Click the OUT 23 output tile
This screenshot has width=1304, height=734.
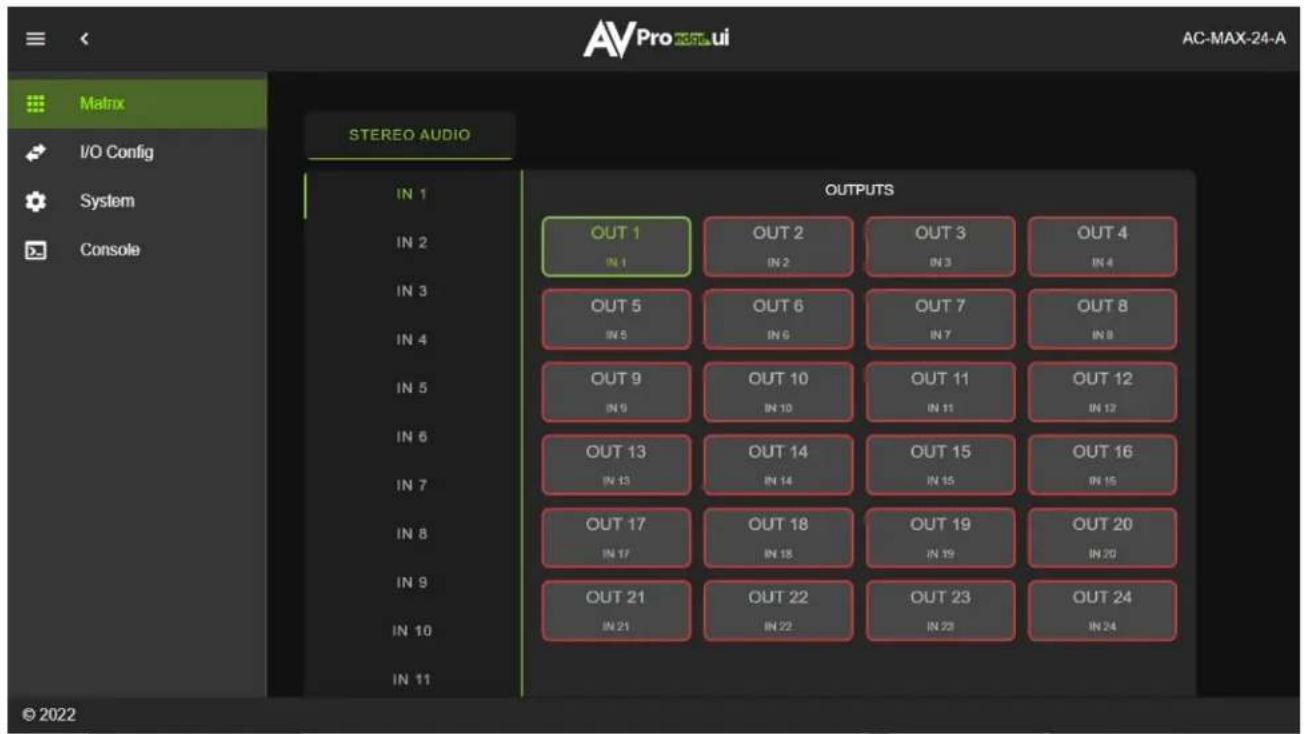tap(940, 611)
